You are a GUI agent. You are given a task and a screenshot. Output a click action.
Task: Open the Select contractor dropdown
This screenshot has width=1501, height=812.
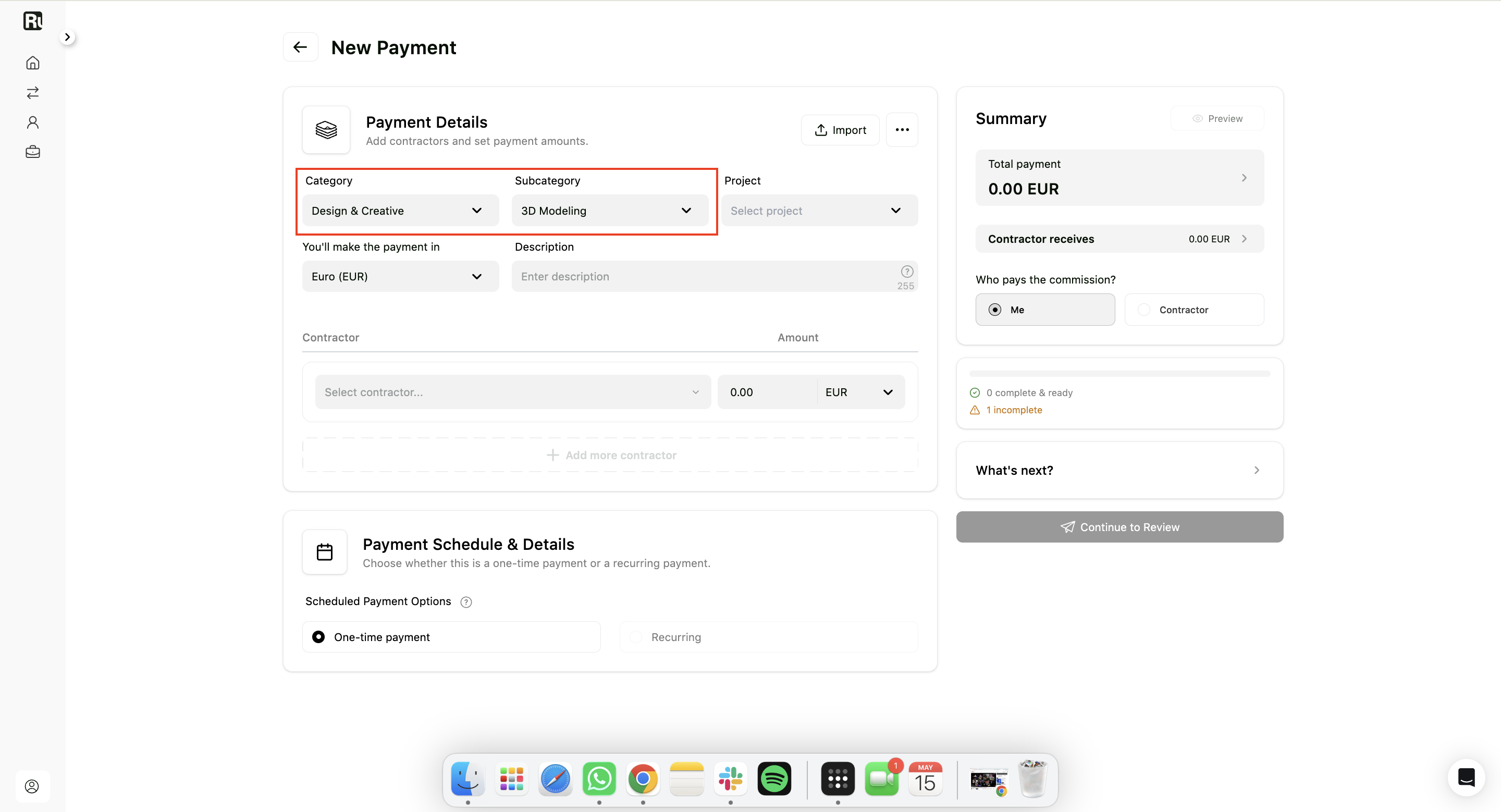tap(513, 392)
